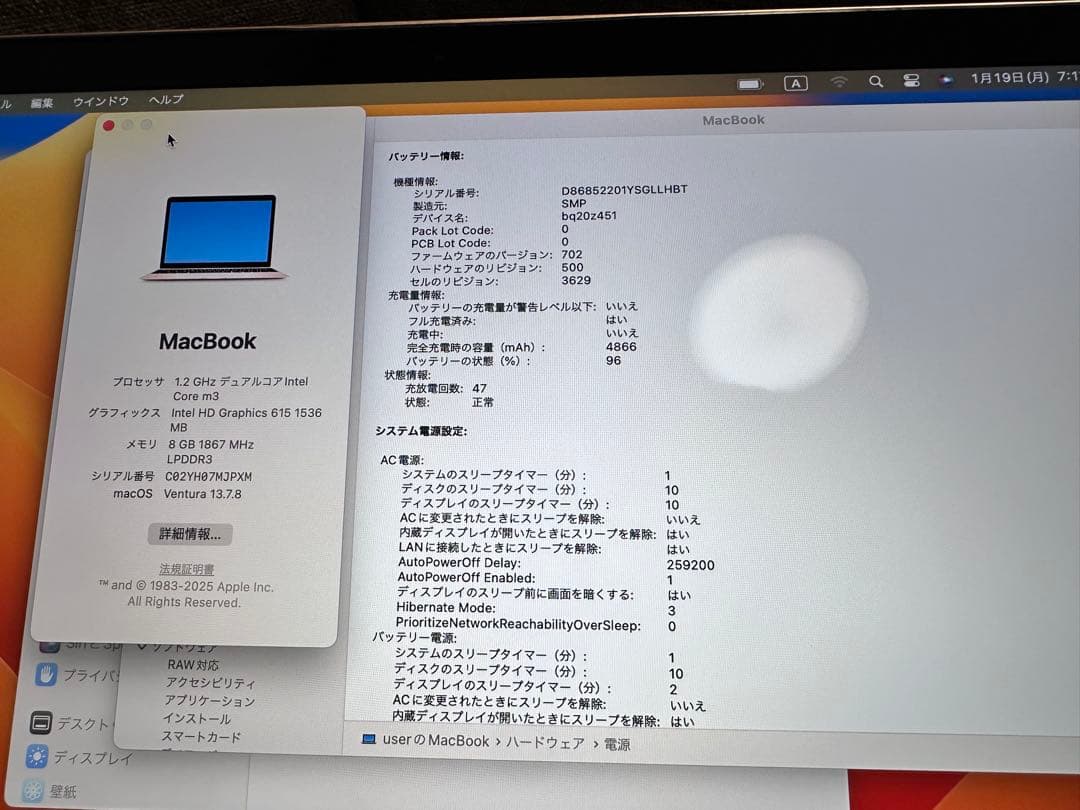Viewport: 1080px width, 810px height.
Task: Show the battery status menu
Action: coord(749,84)
